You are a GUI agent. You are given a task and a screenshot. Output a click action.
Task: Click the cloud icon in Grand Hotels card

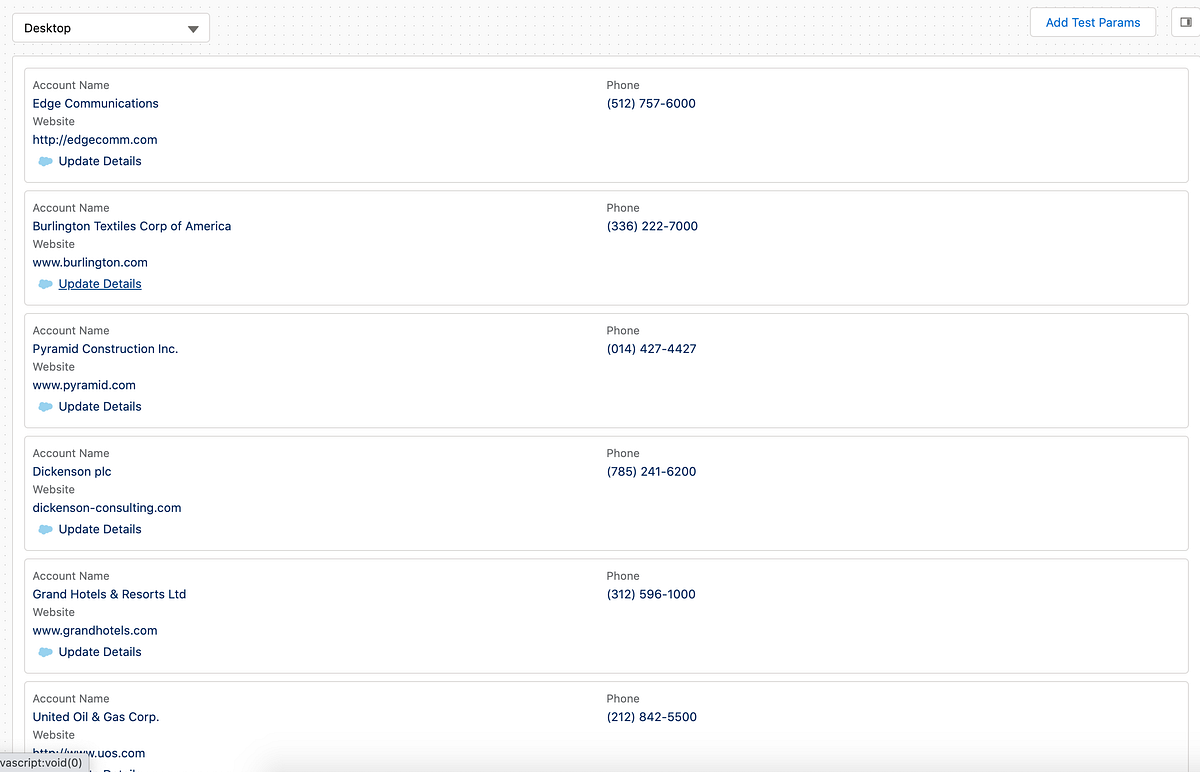tap(45, 652)
